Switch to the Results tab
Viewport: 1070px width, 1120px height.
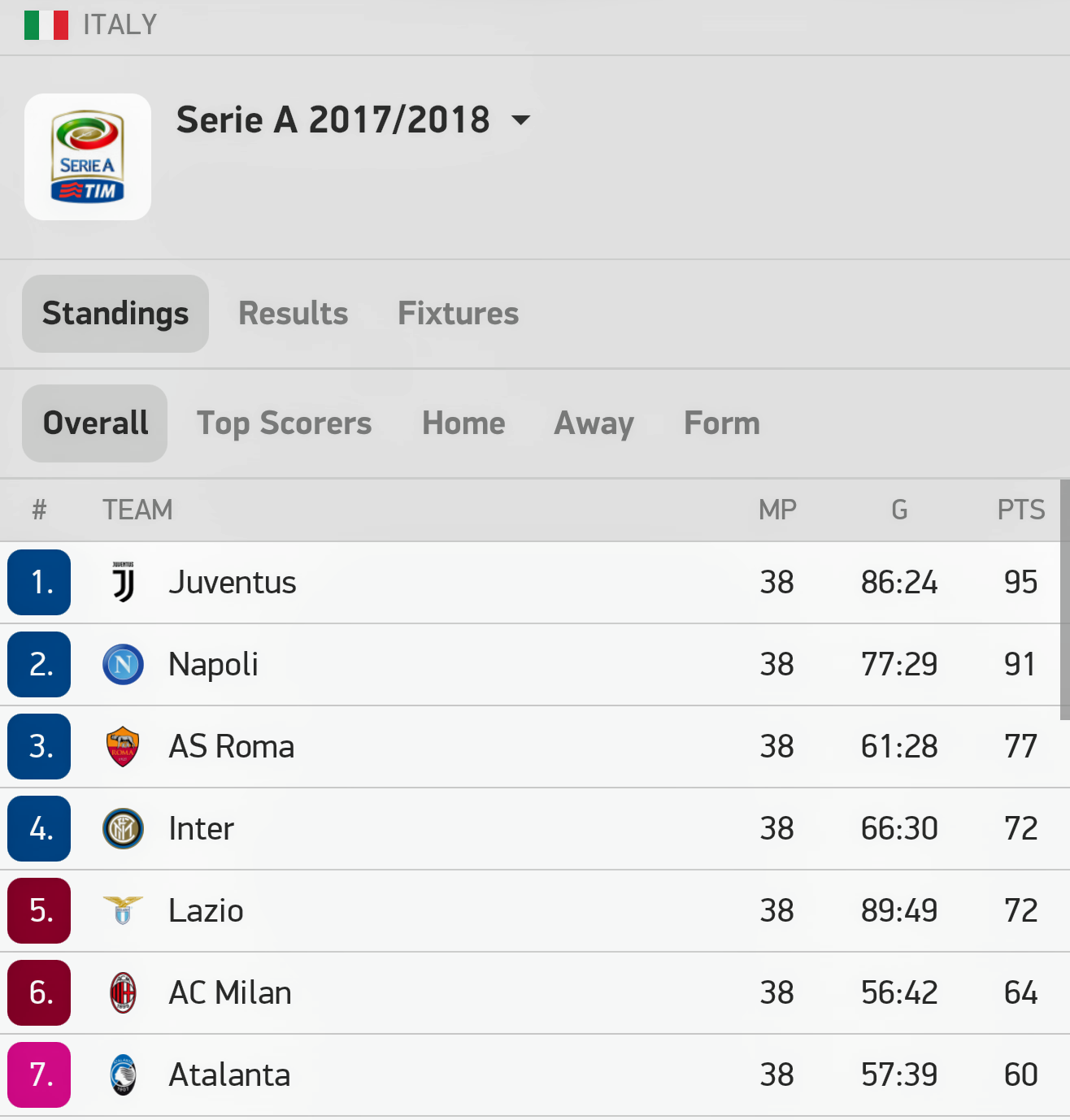[x=293, y=314]
